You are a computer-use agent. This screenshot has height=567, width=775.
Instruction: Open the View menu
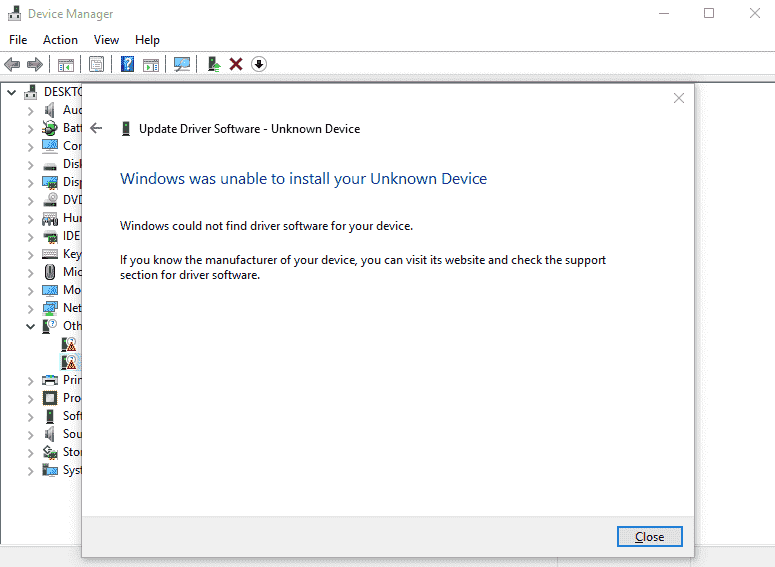click(x=106, y=40)
